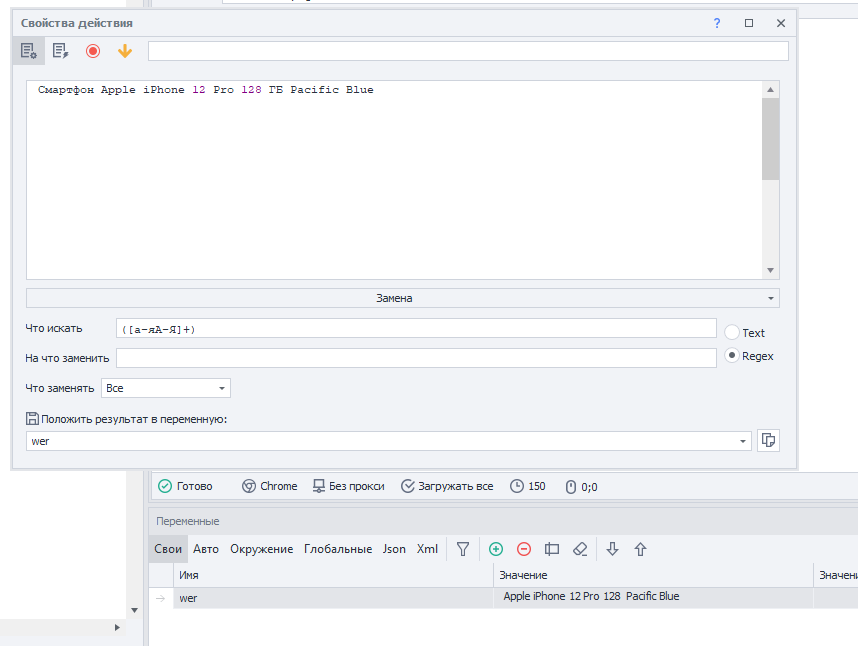Select the Regex radio button
The image size is (858, 646).
[x=732, y=356]
